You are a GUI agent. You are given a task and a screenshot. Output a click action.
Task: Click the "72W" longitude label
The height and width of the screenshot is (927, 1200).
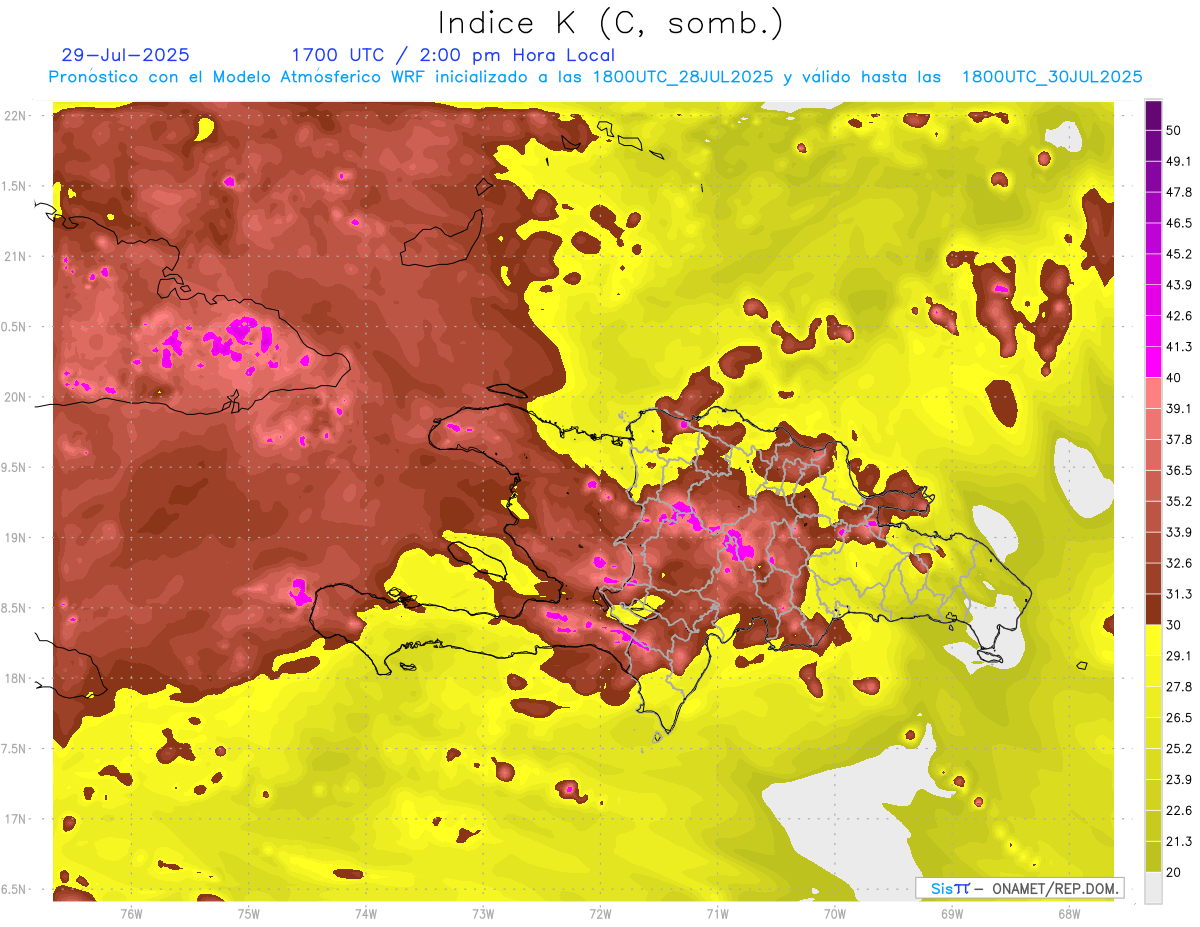click(600, 914)
